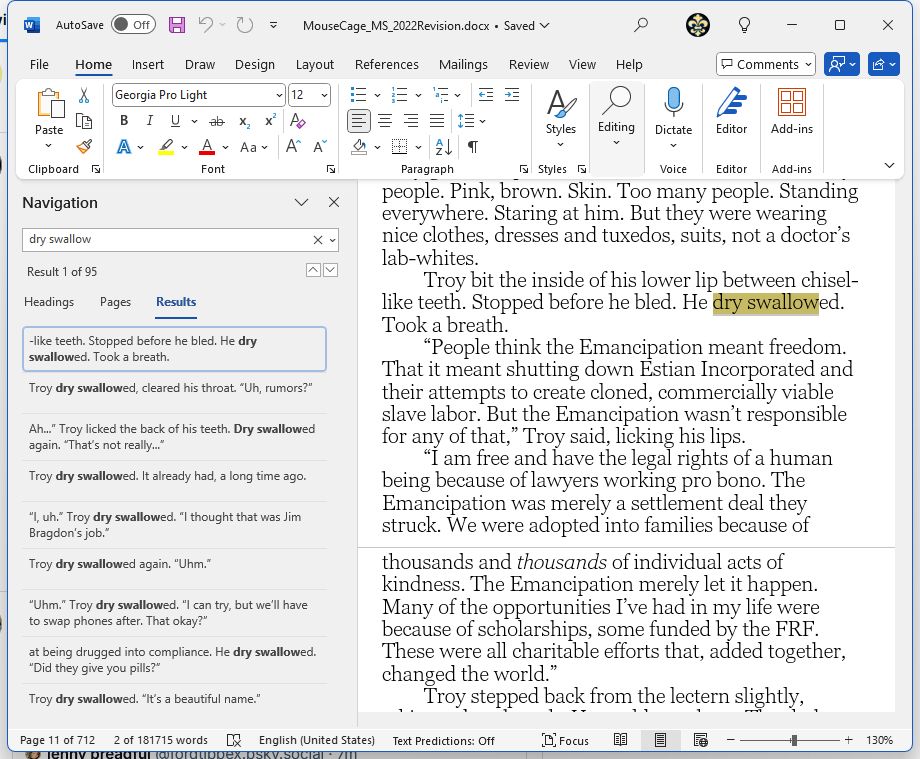Toggle subscript formatting
This screenshot has height=759, width=920.
[242, 121]
